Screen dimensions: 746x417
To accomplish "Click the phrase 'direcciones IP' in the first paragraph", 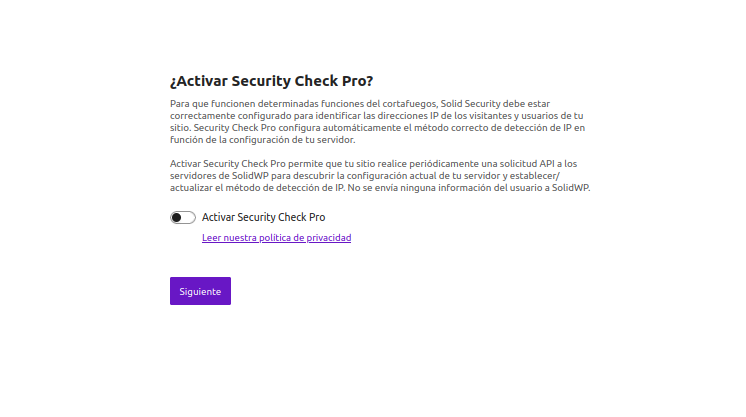I will 447,116.
